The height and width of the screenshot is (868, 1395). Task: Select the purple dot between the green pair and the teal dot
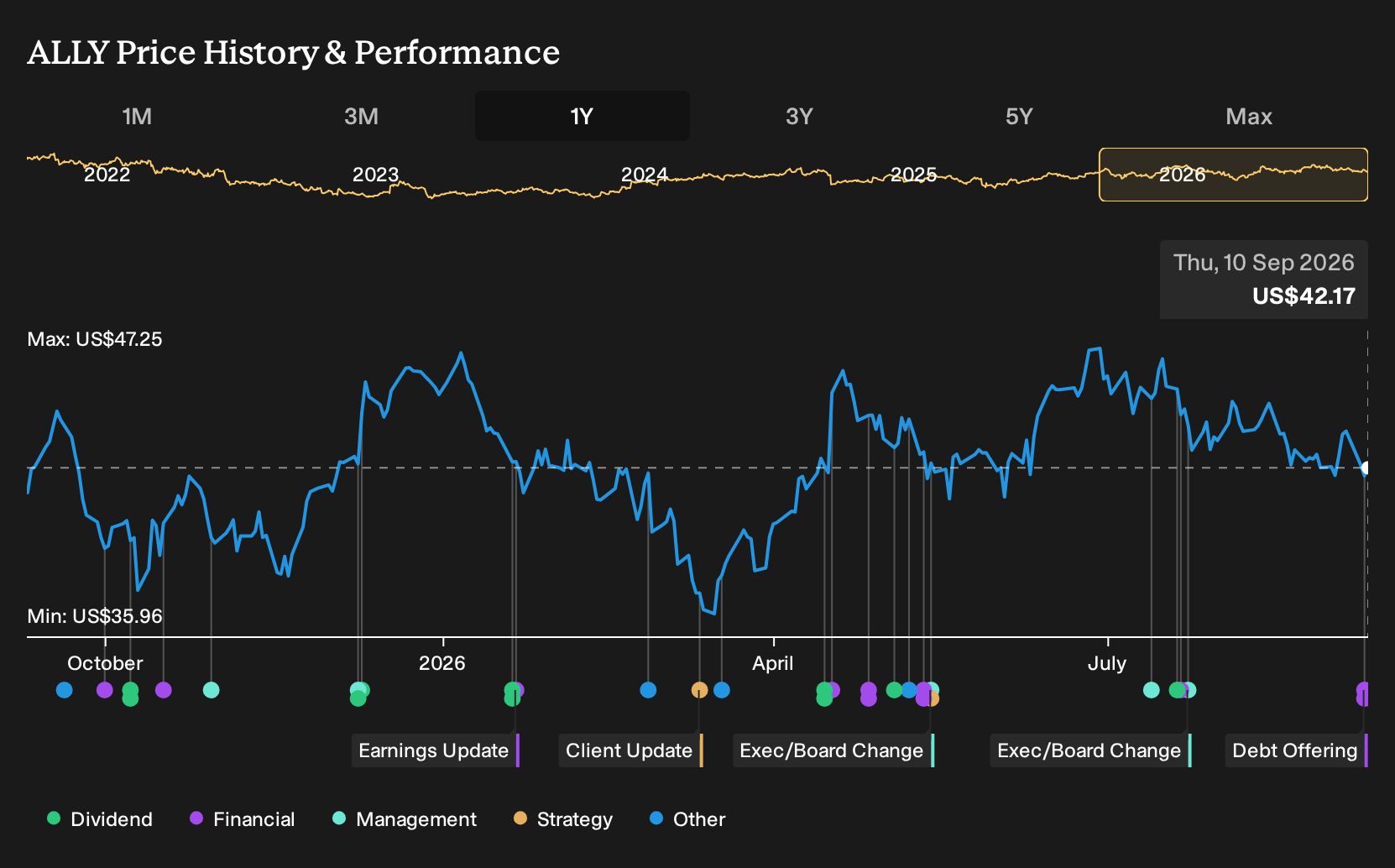(x=164, y=690)
